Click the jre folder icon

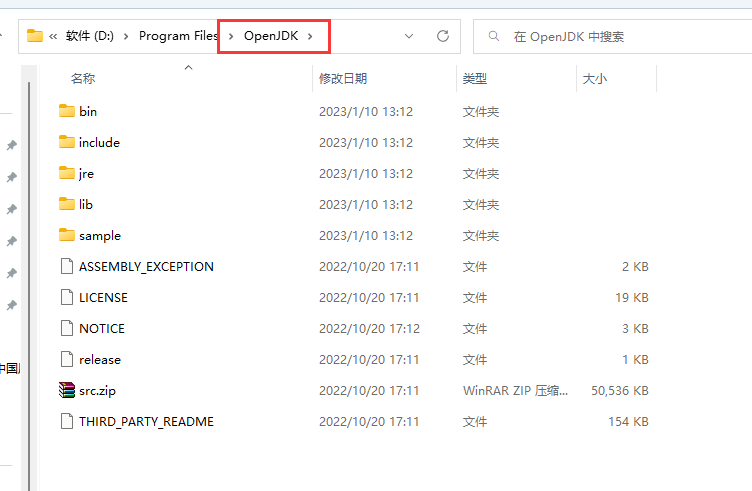[x=67, y=173]
